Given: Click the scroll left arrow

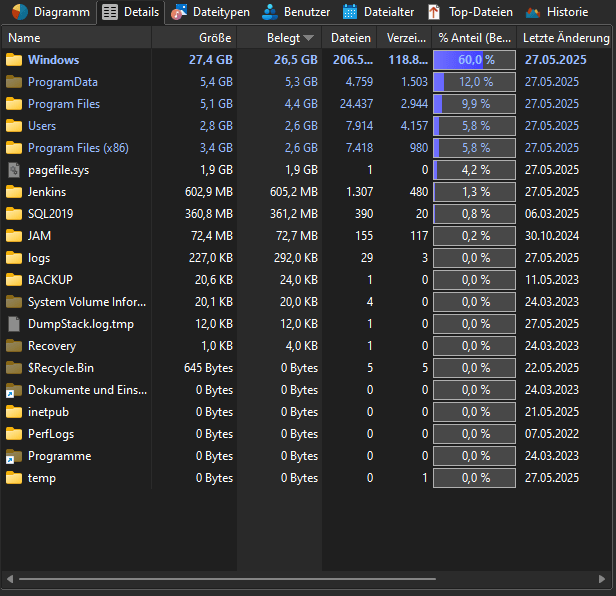Looking at the screenshot, I should (x=10, y=579).
